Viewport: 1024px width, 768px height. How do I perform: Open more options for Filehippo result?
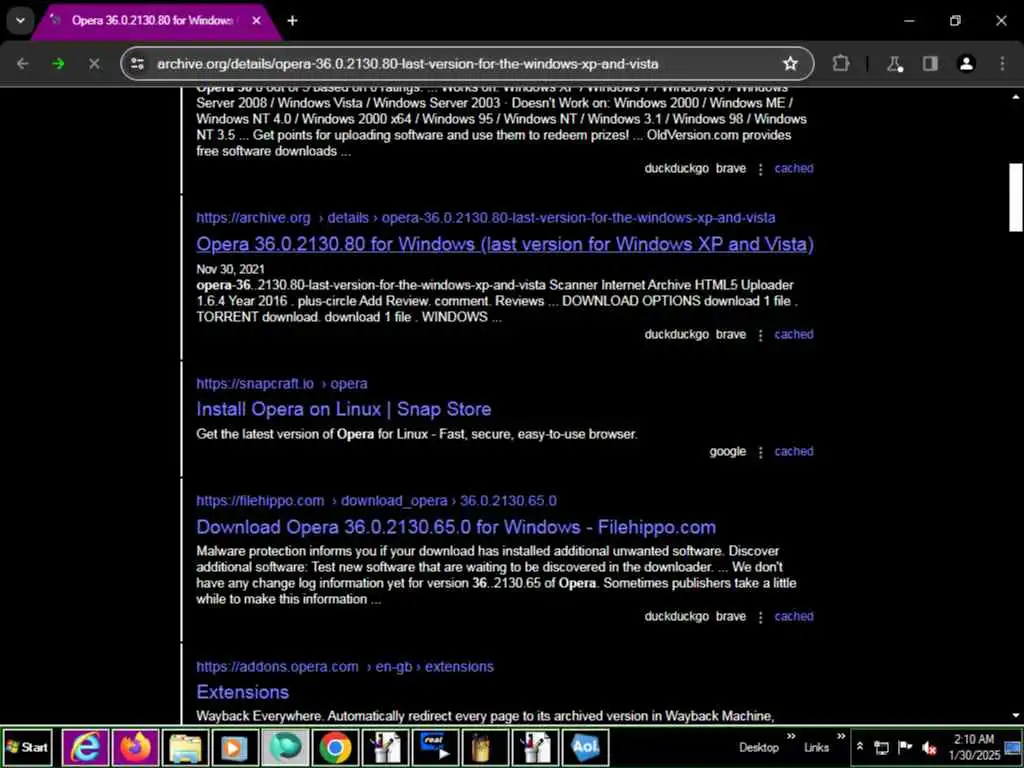tap(760, 617)
